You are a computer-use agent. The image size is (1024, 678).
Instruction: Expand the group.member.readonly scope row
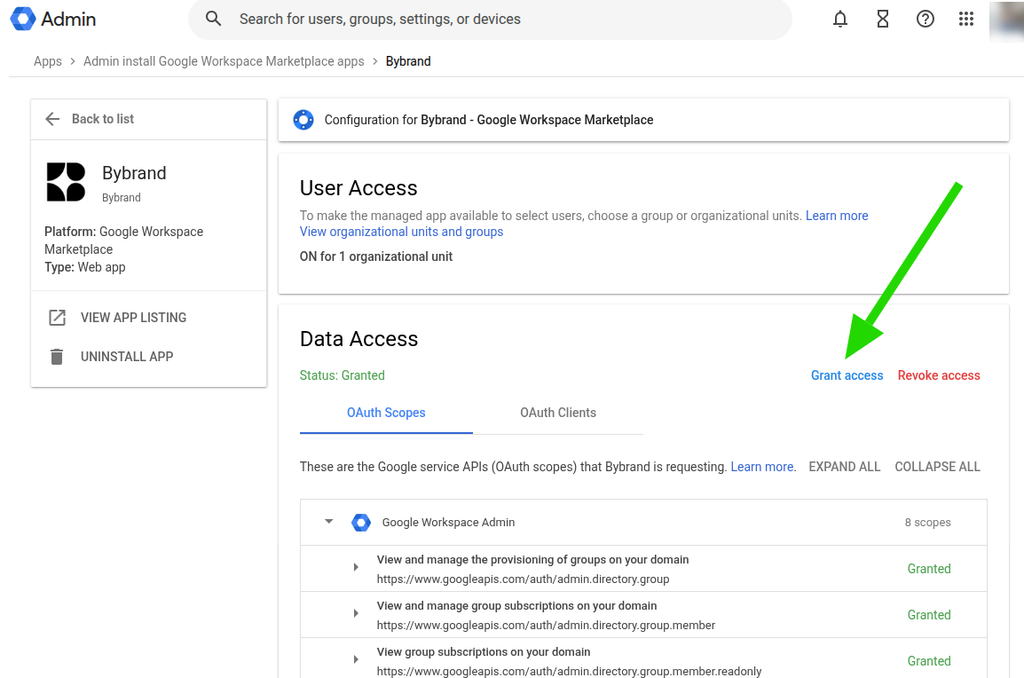[x=356, y=660]
